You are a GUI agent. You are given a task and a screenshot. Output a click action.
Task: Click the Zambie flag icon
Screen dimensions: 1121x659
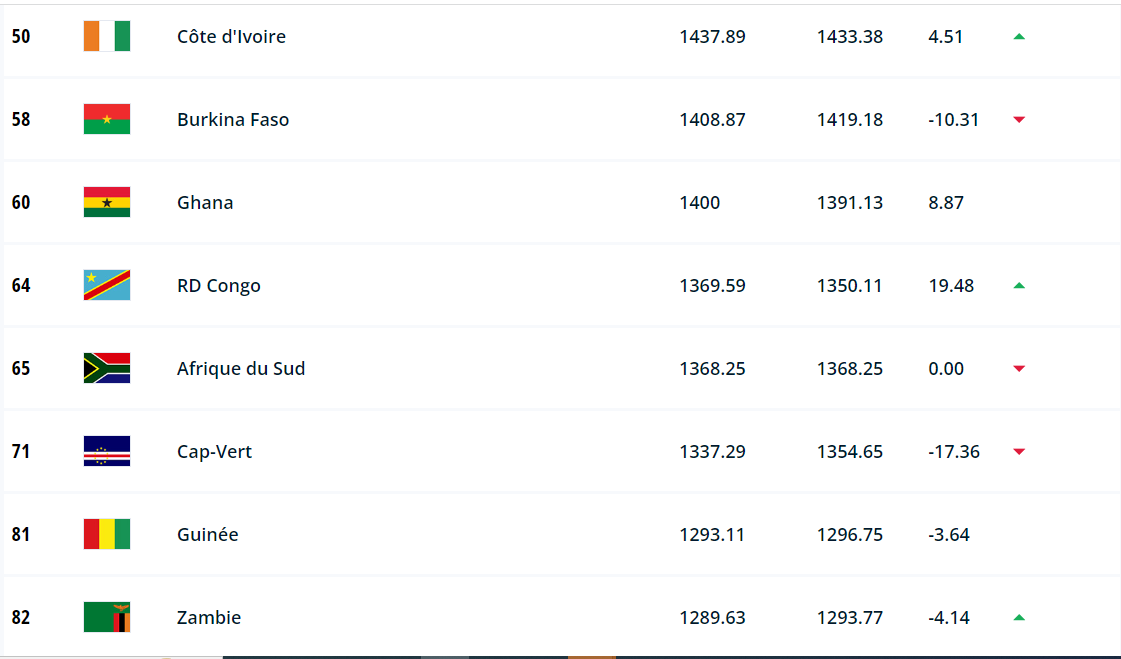click(107, 617)
